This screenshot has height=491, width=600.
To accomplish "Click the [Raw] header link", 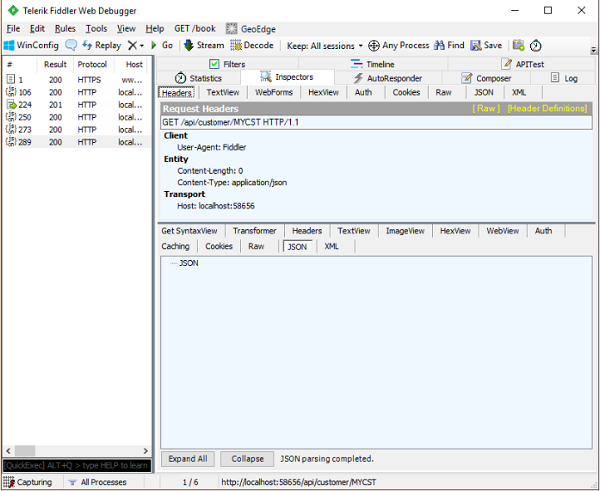I will [x=486, y=108].
